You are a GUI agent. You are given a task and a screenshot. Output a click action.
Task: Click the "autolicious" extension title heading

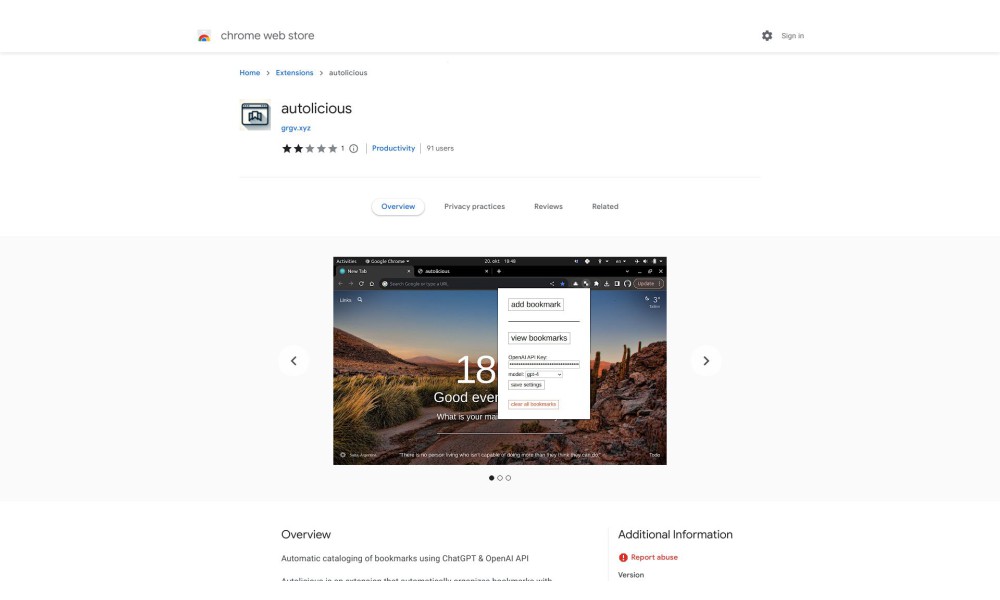point(316,108)
